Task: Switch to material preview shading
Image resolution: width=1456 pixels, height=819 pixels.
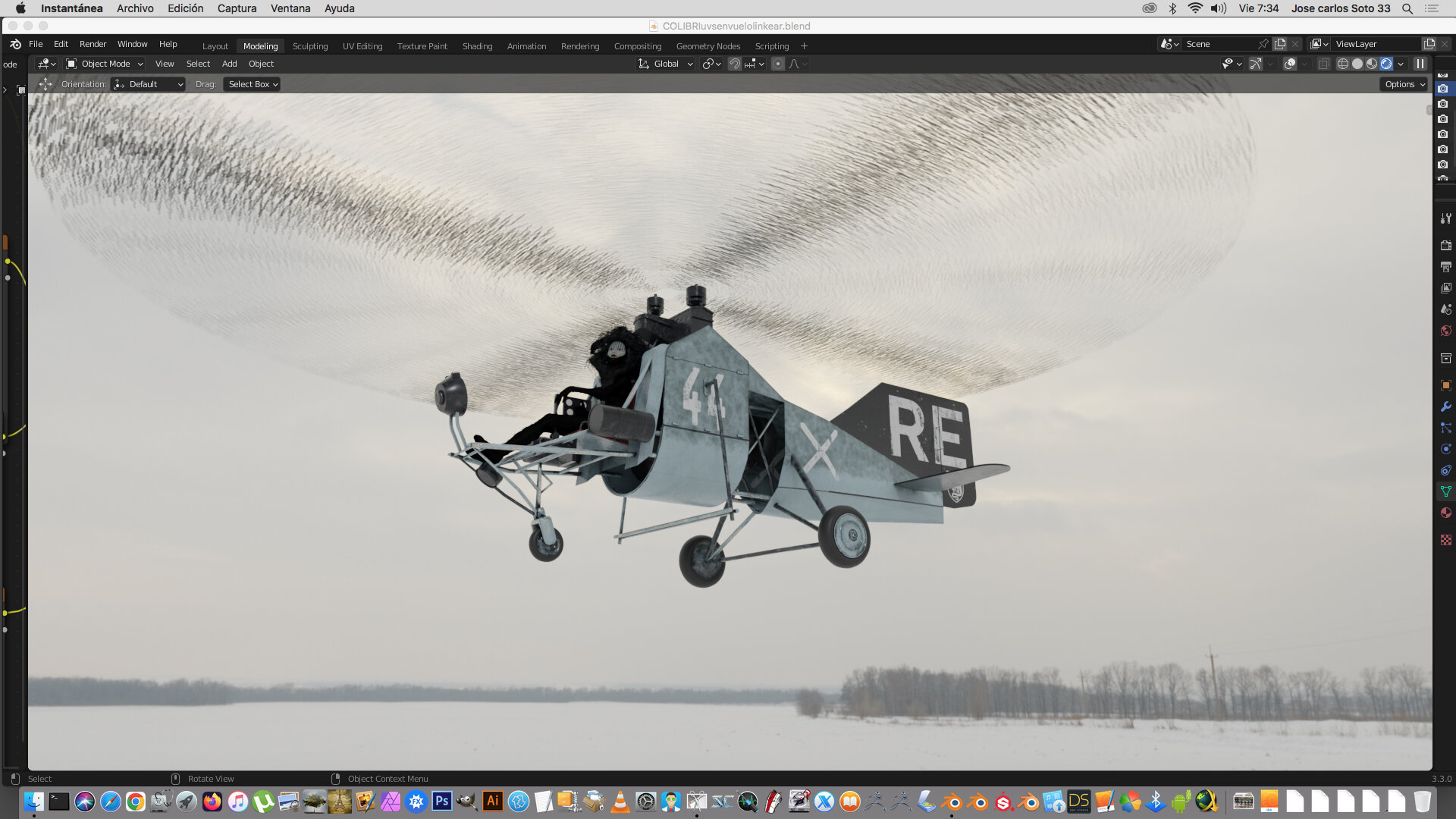Action: click(1371, 64)
